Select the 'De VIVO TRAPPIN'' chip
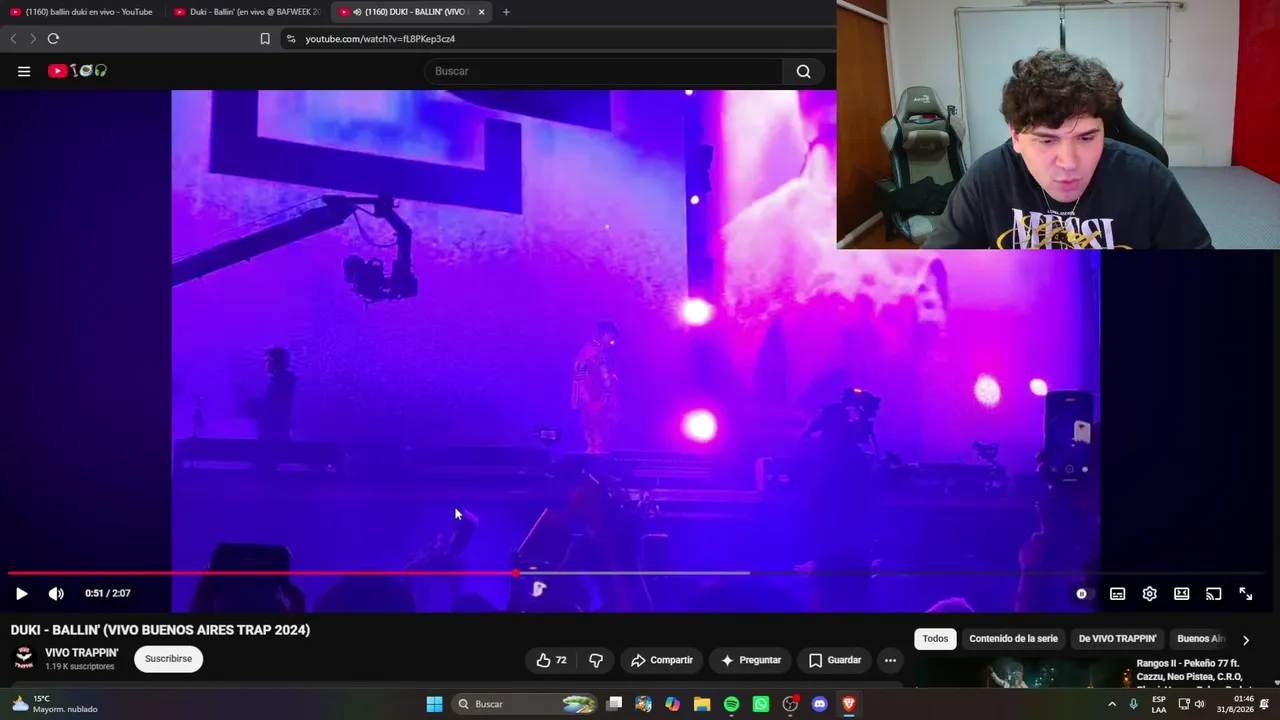This screenshot has width=1280, height=720. 1117,639
